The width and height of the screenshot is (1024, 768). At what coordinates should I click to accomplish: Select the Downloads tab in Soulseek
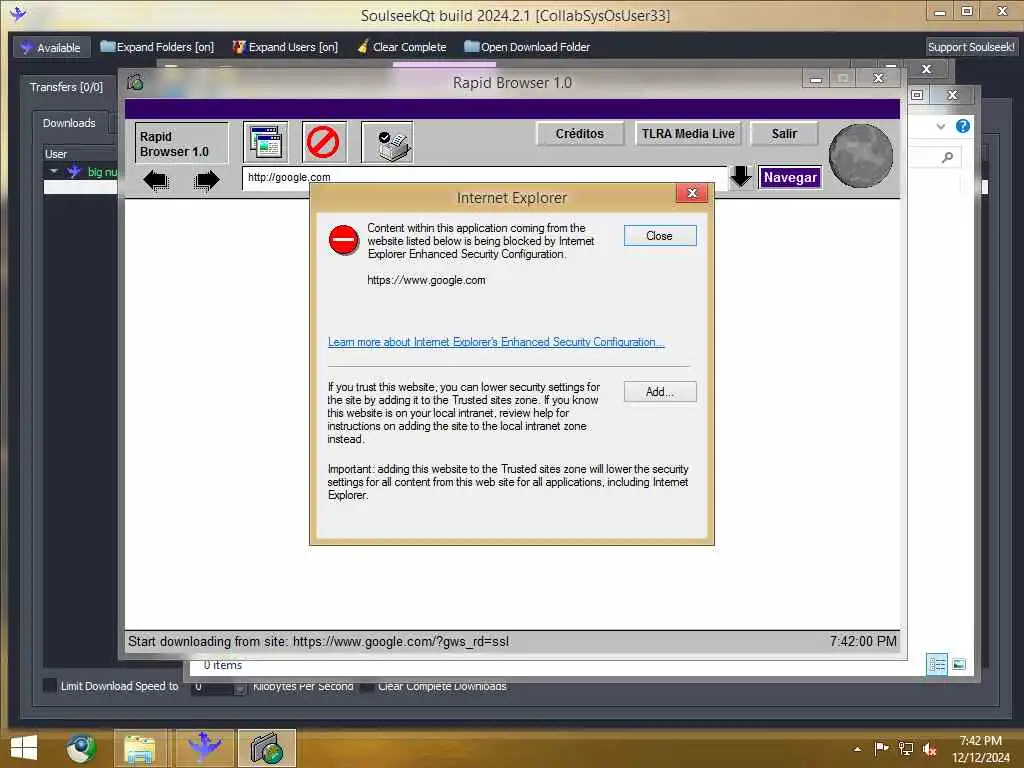69,123
